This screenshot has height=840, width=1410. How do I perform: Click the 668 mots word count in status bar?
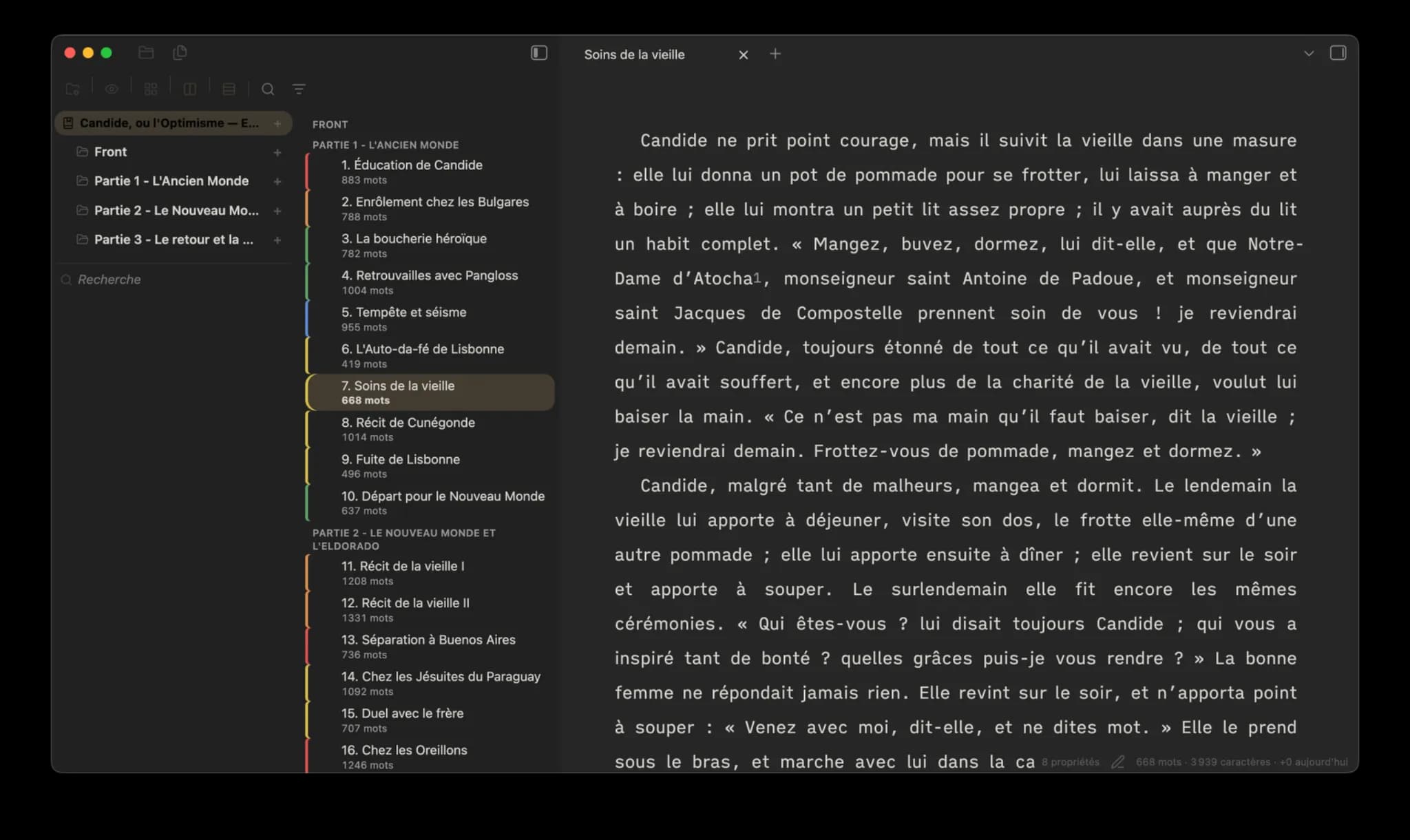1159,762
